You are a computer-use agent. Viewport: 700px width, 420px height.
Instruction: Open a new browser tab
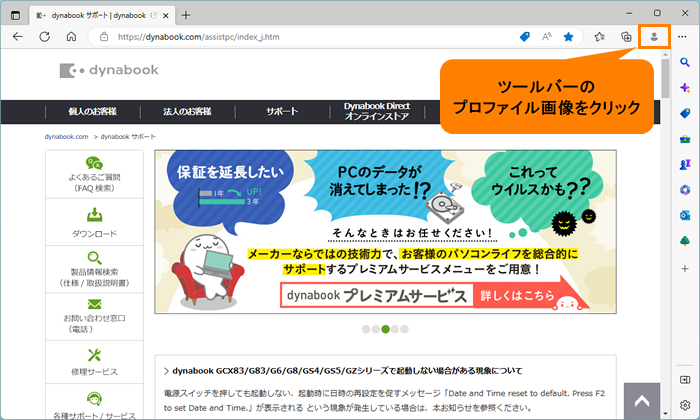186,15
